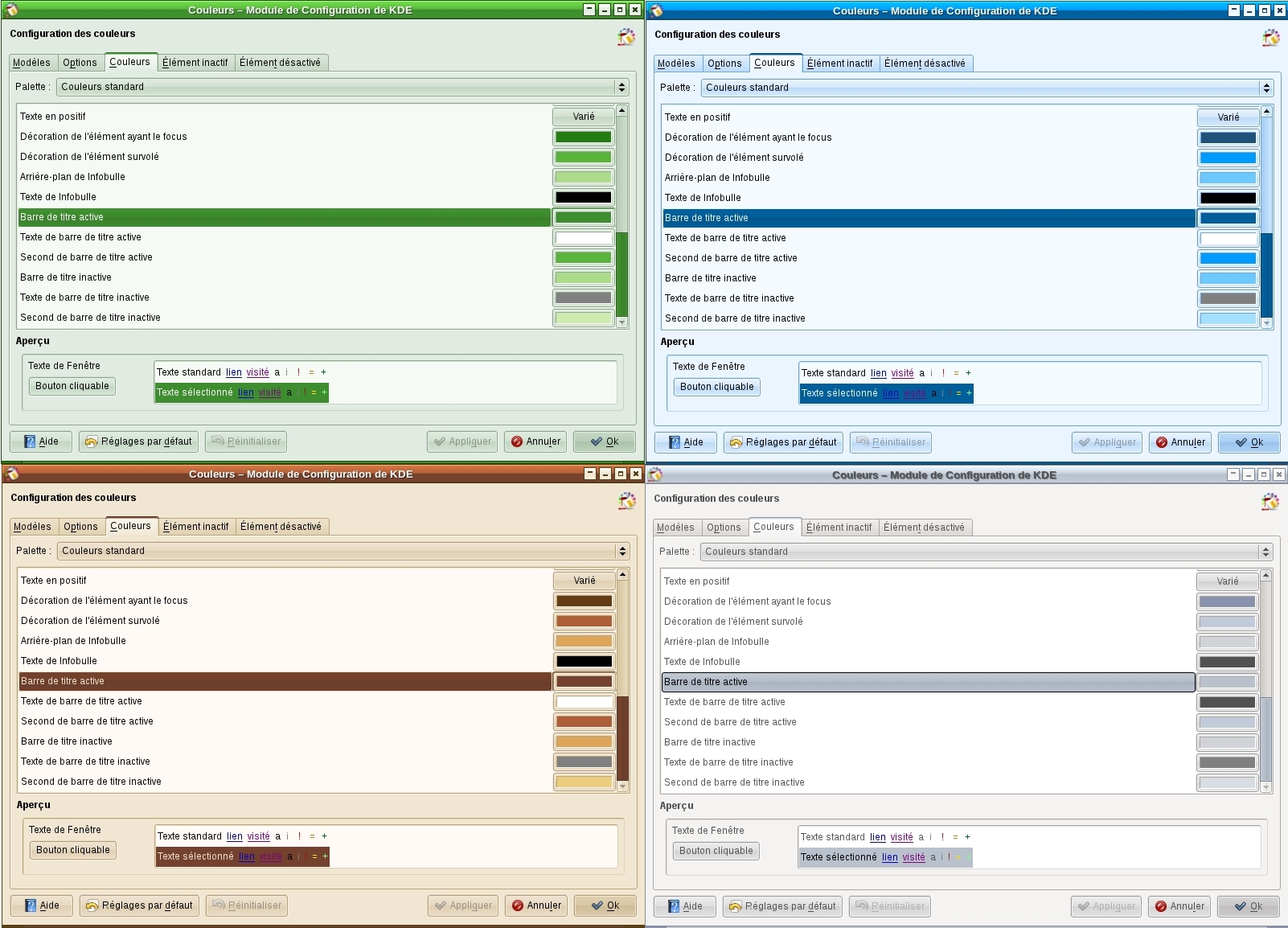Image resolution: width=1288 pixels, height=928 pixels.
Task: Select Texte en positif row in green window
Action: pyautogui.click(x=285, y=117)
